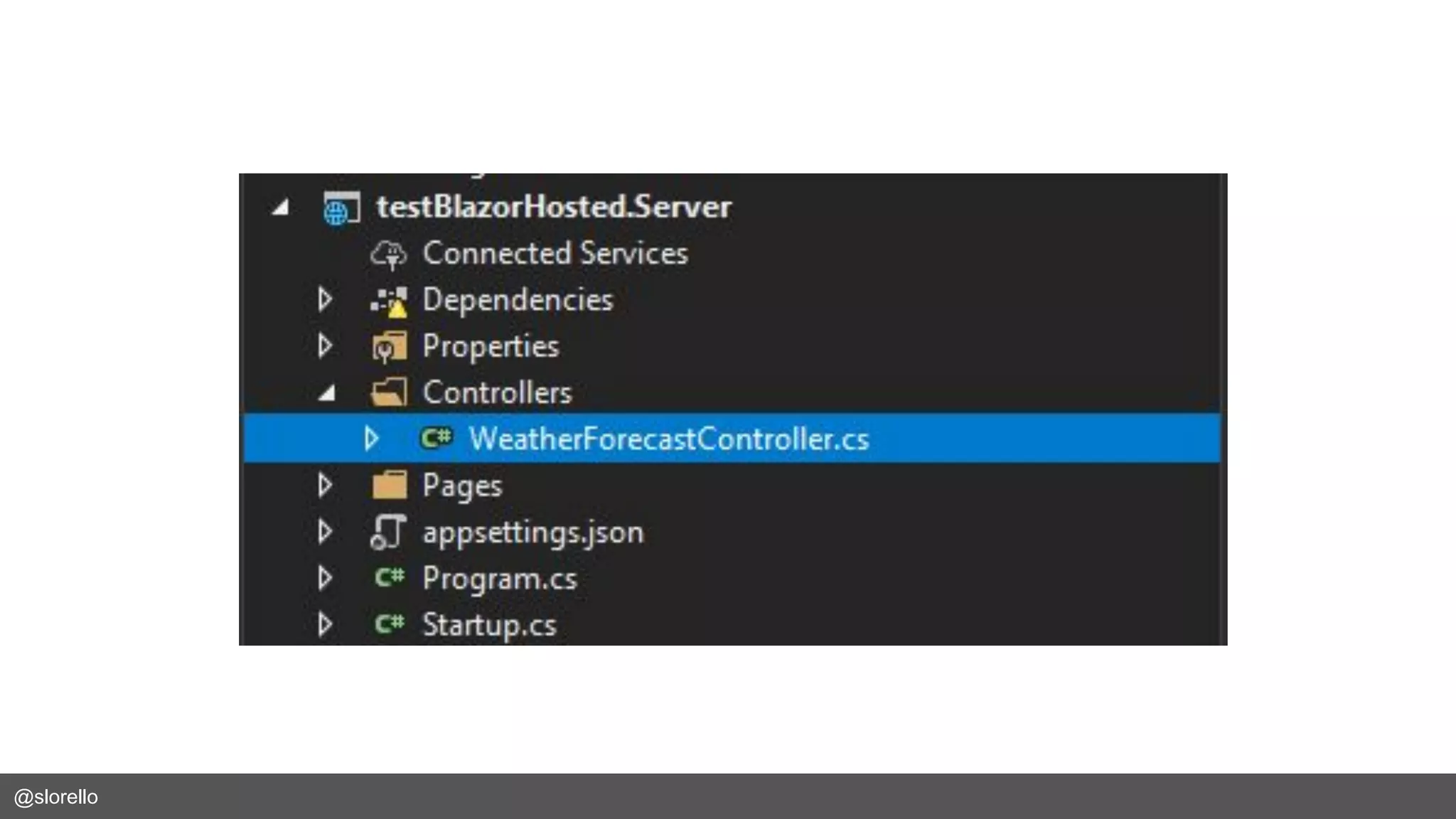Collapse the testBlazorHosted.Server project node
The image size is (1456, 819).
click(x=281, y=208)
